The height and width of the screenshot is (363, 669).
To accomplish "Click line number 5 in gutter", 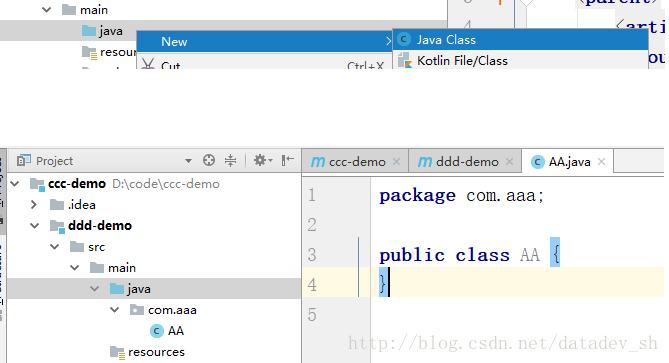I will 312,315.
